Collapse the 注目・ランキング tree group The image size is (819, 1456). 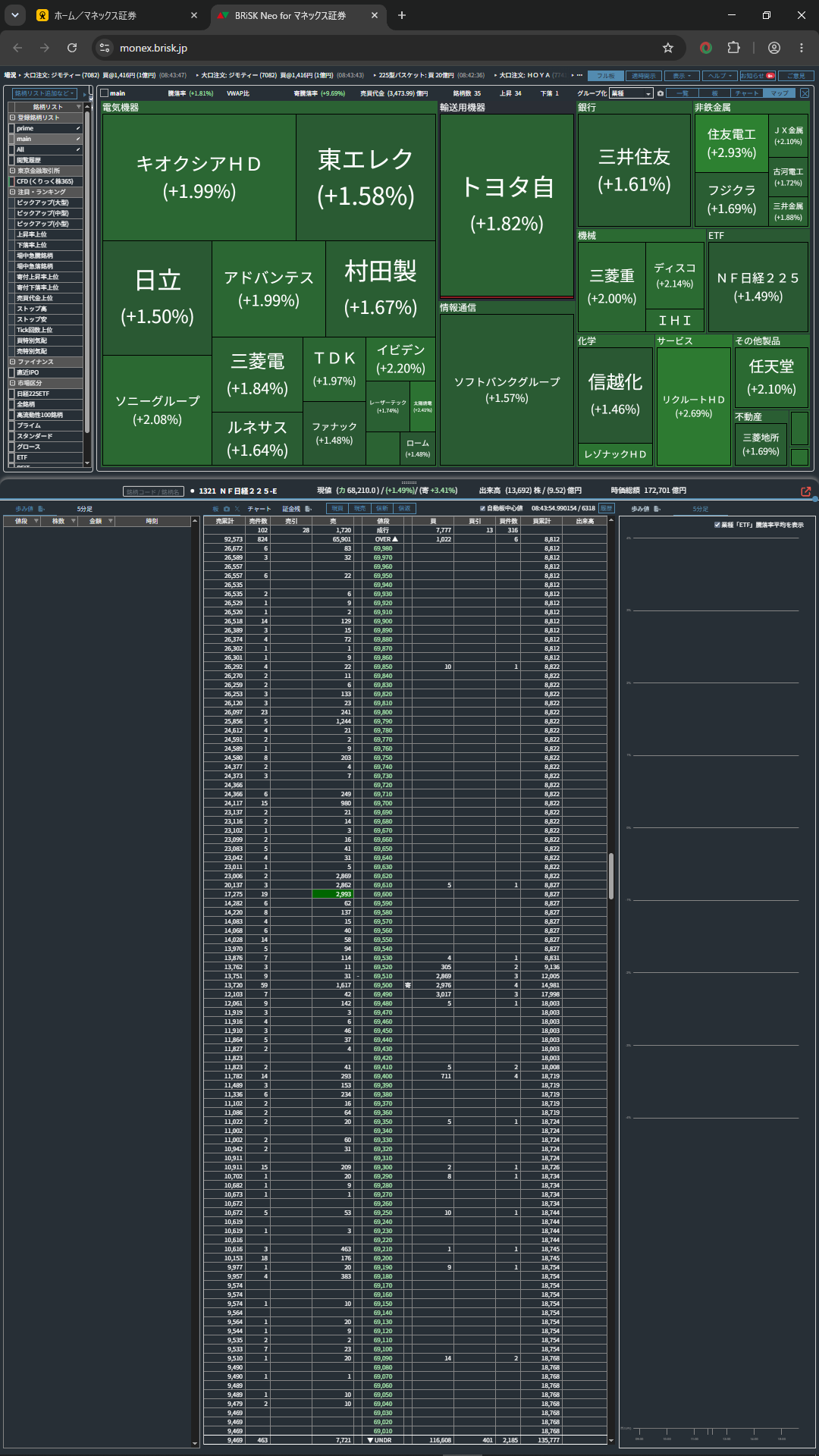point(12,192)
